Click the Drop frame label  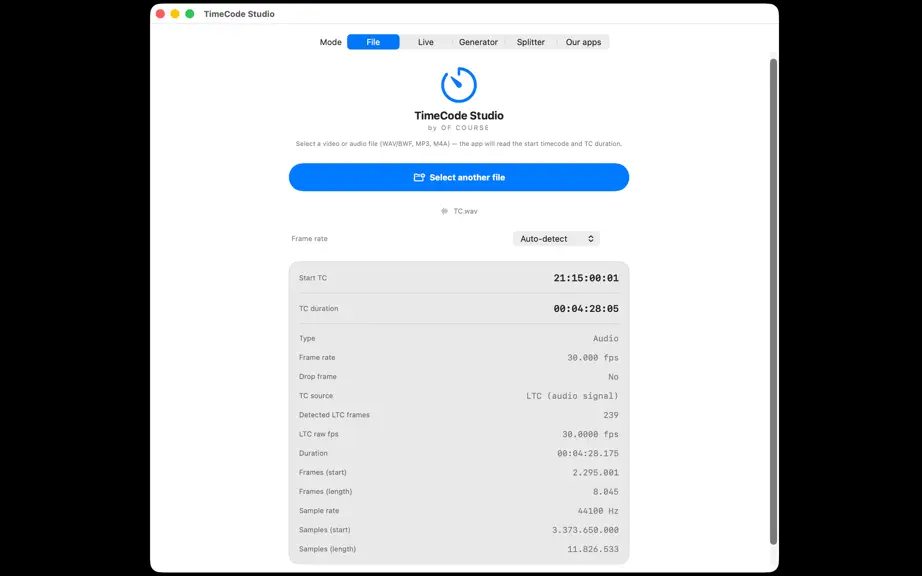pyautogui.click(x=318, y=377)
